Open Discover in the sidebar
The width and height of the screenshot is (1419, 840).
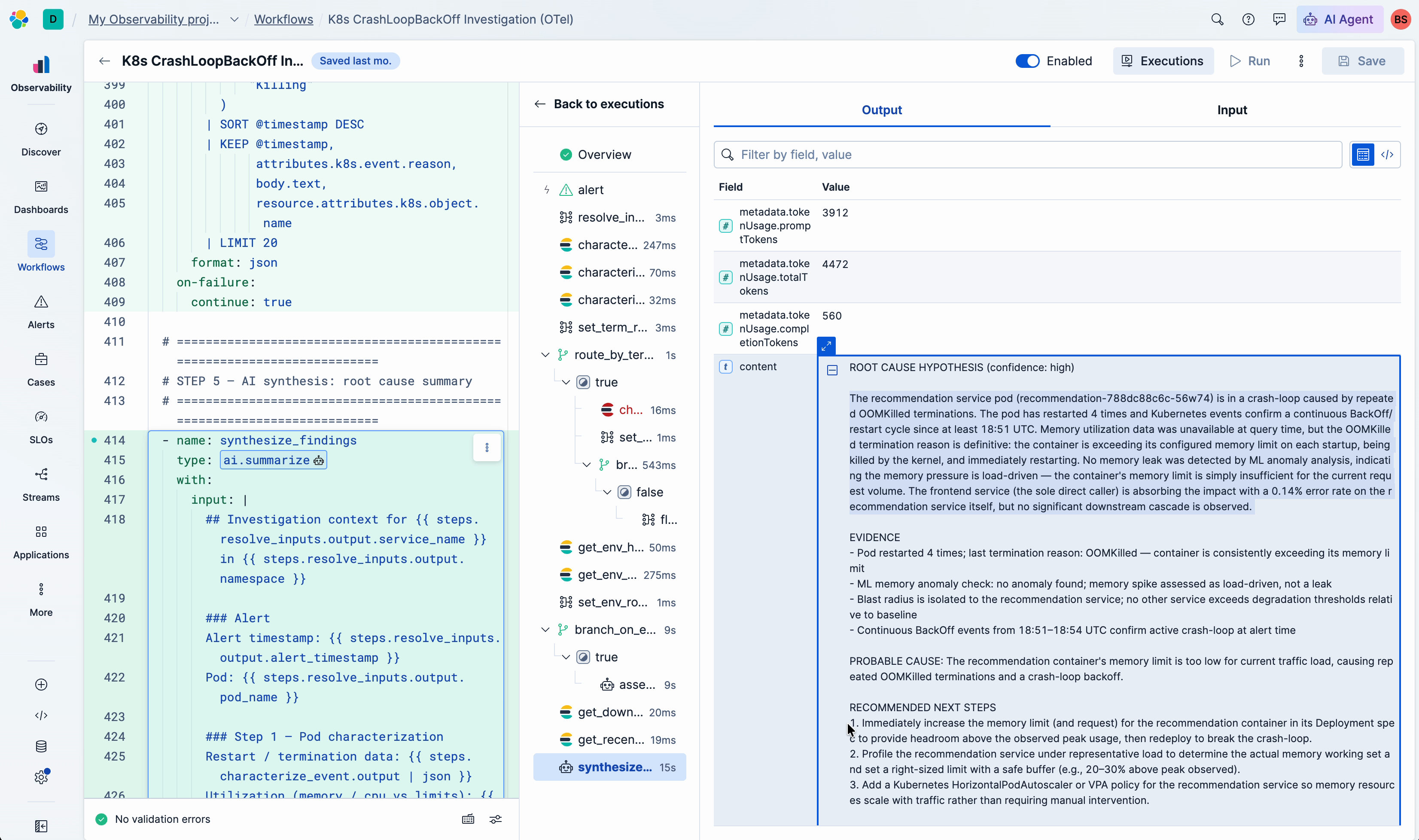[x=41, y=139]
